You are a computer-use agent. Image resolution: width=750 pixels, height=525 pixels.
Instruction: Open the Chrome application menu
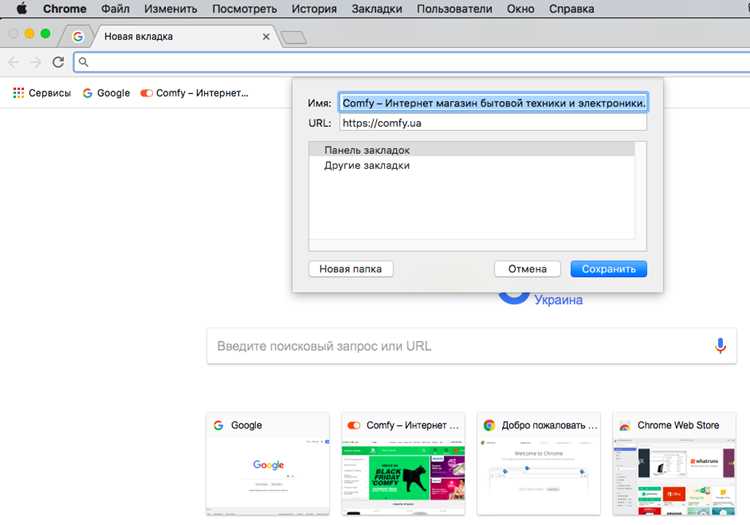(x=65, y=9)
